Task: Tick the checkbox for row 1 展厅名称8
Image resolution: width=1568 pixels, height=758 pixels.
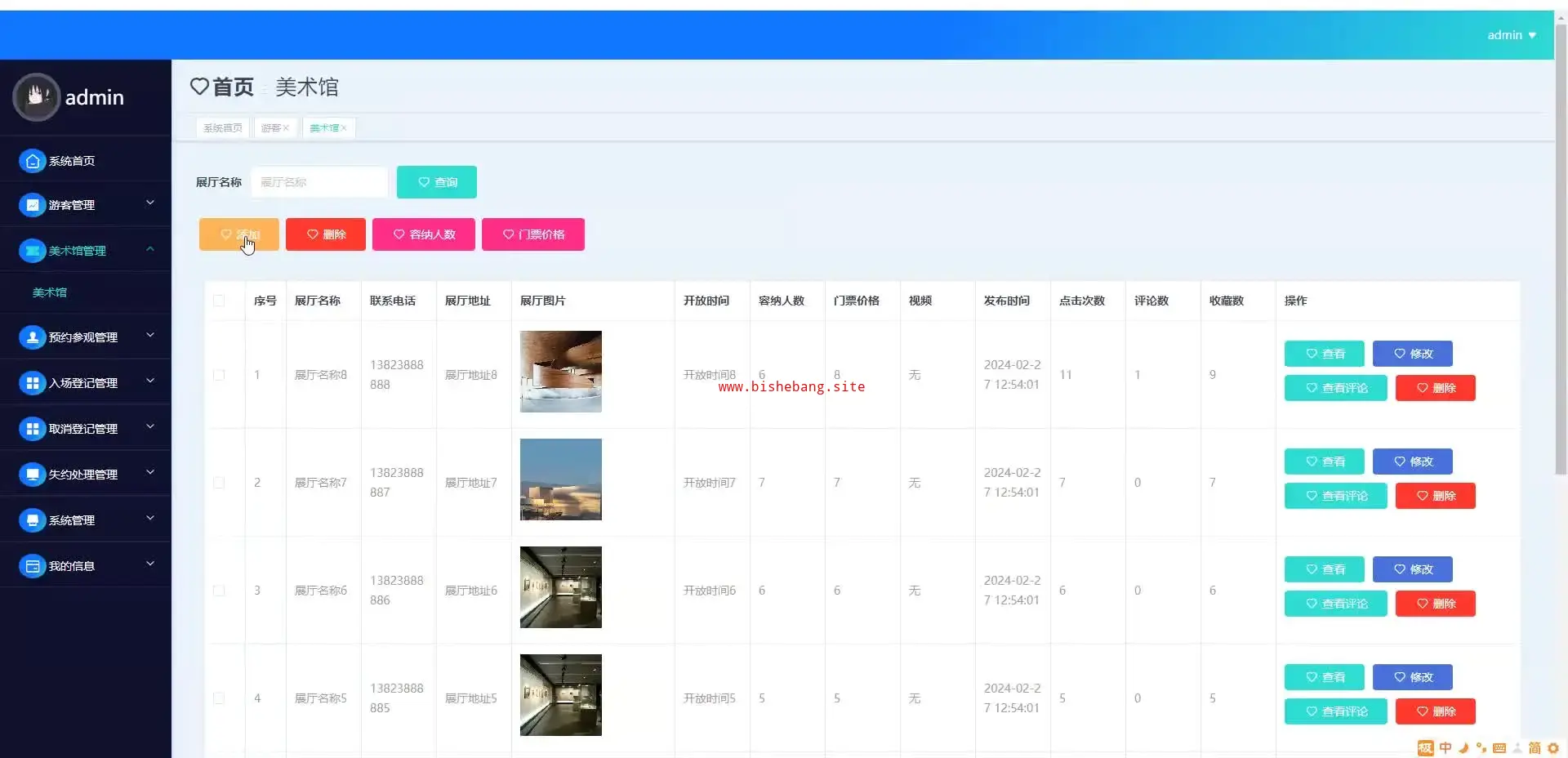Action: click(x=219, y=375)
